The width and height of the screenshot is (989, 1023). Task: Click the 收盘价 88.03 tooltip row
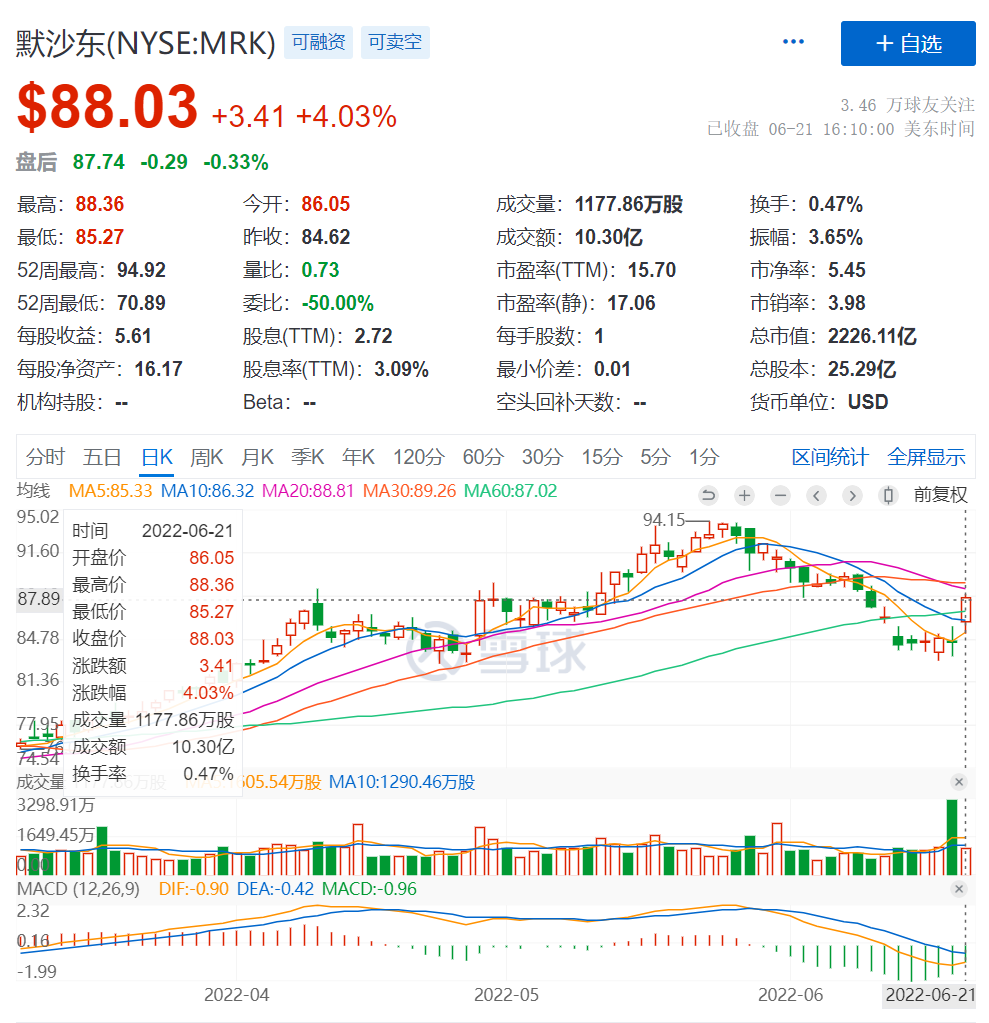click(x=153, y=638)
